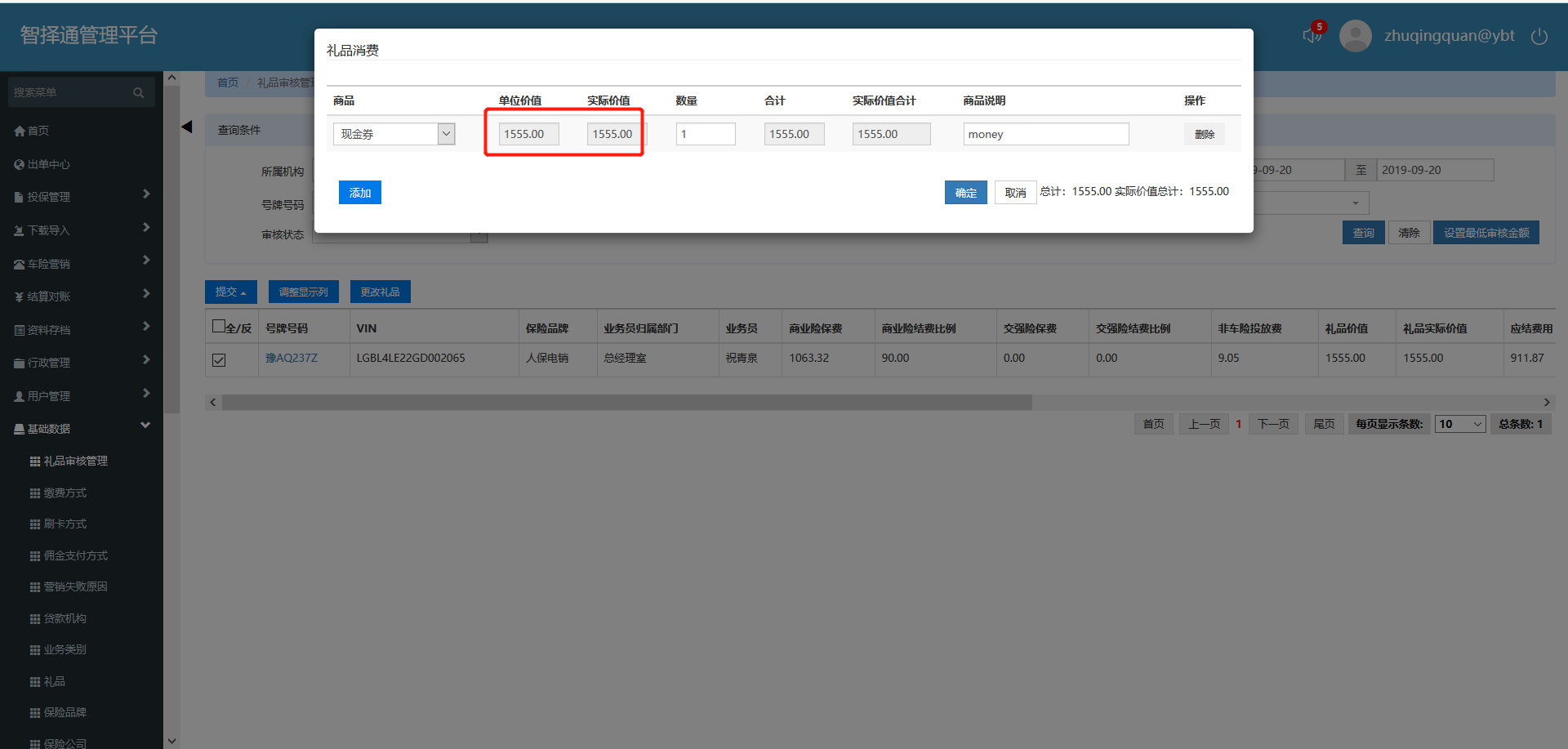Click the grid icon beside 保险品牌

coord(35,713)
